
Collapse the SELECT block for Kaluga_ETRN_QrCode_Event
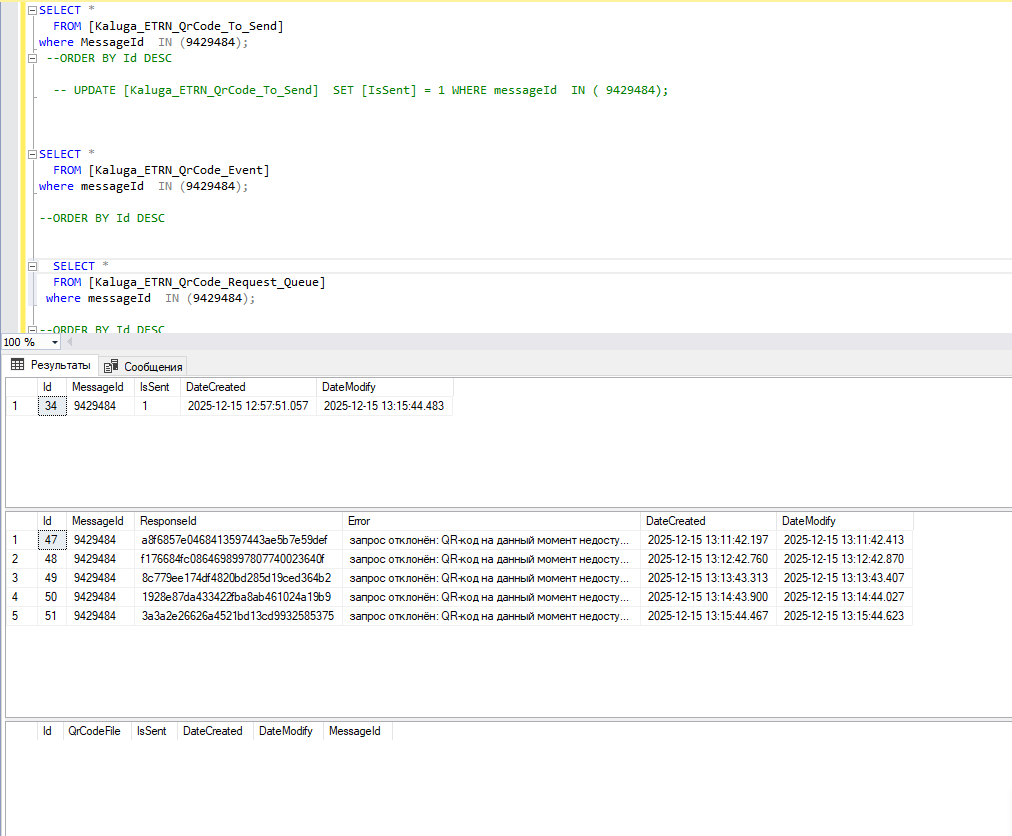click(x=32, y=154)
